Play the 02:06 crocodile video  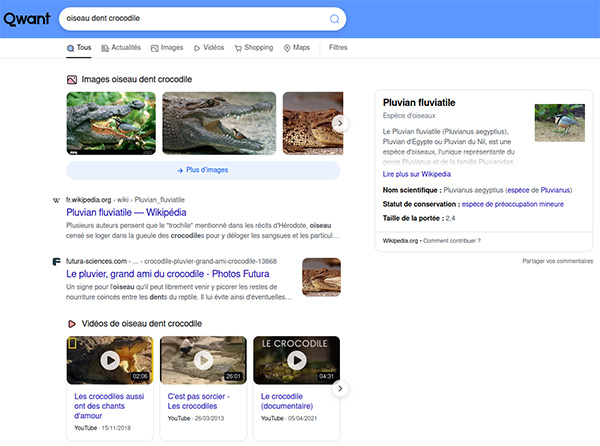[x=110, y=360]
